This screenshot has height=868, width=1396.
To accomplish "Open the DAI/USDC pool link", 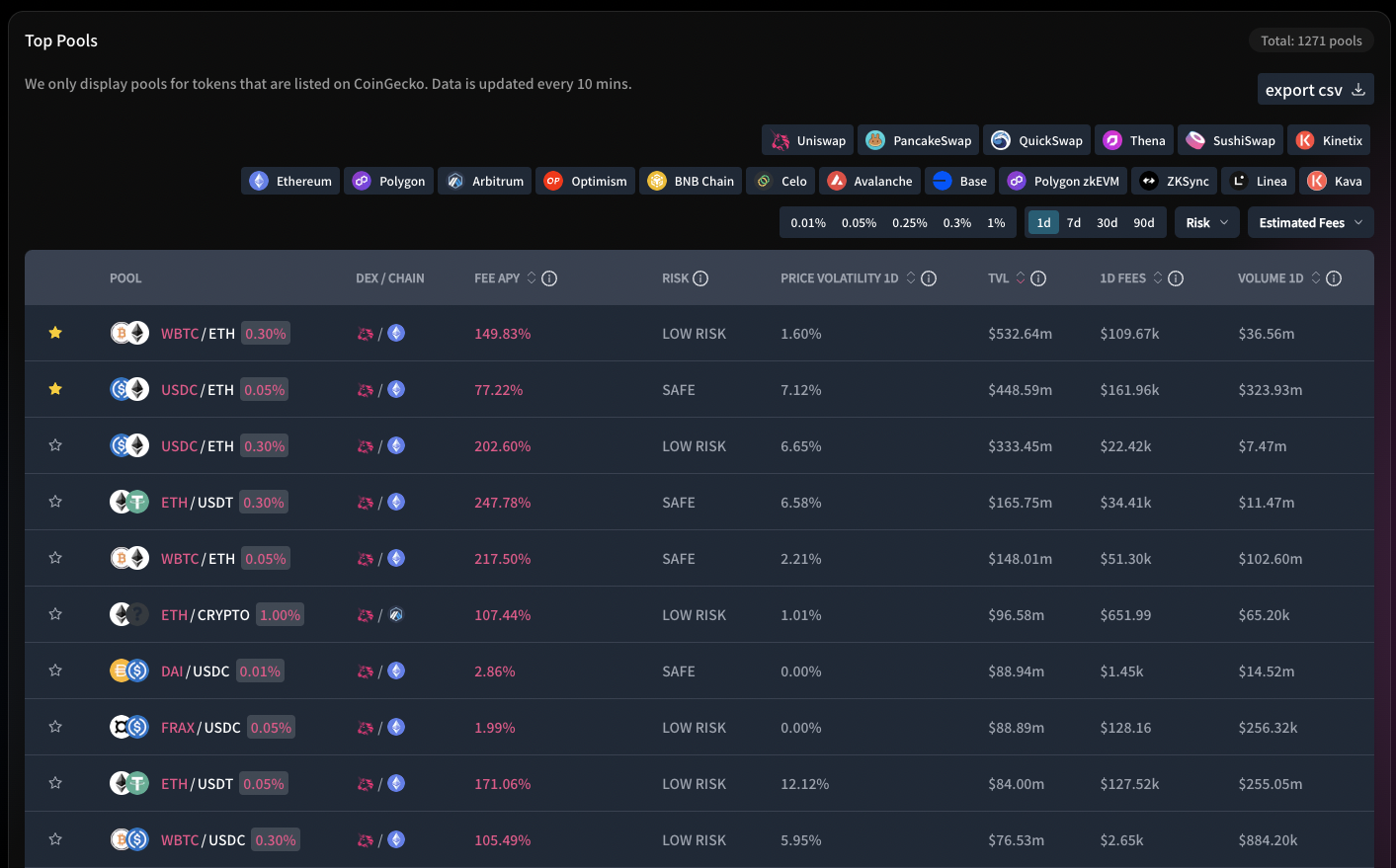I will pyautogui.click(x=195, y=671).
